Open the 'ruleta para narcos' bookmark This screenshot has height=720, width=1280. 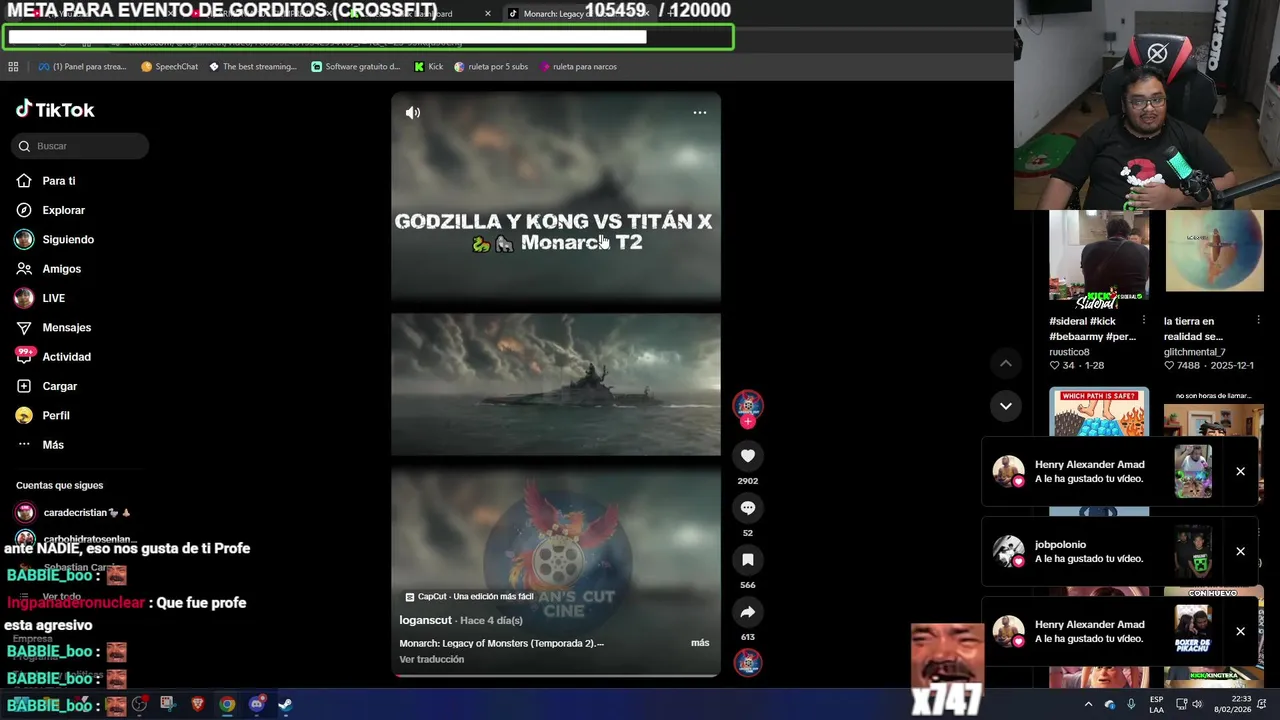pos(578,67)
